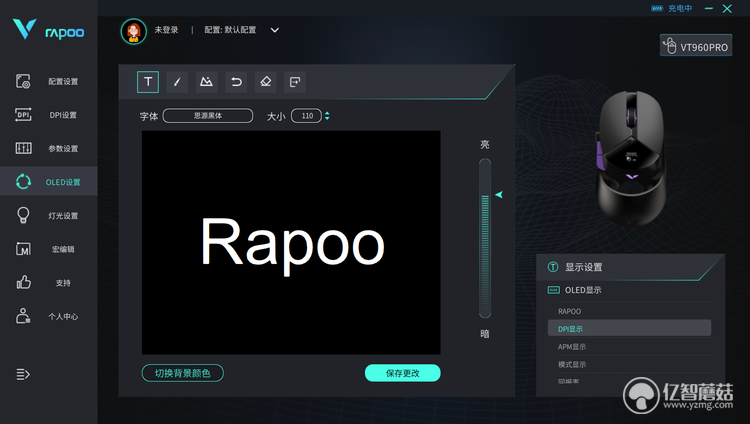Select the eraser tool

point(266,82)
